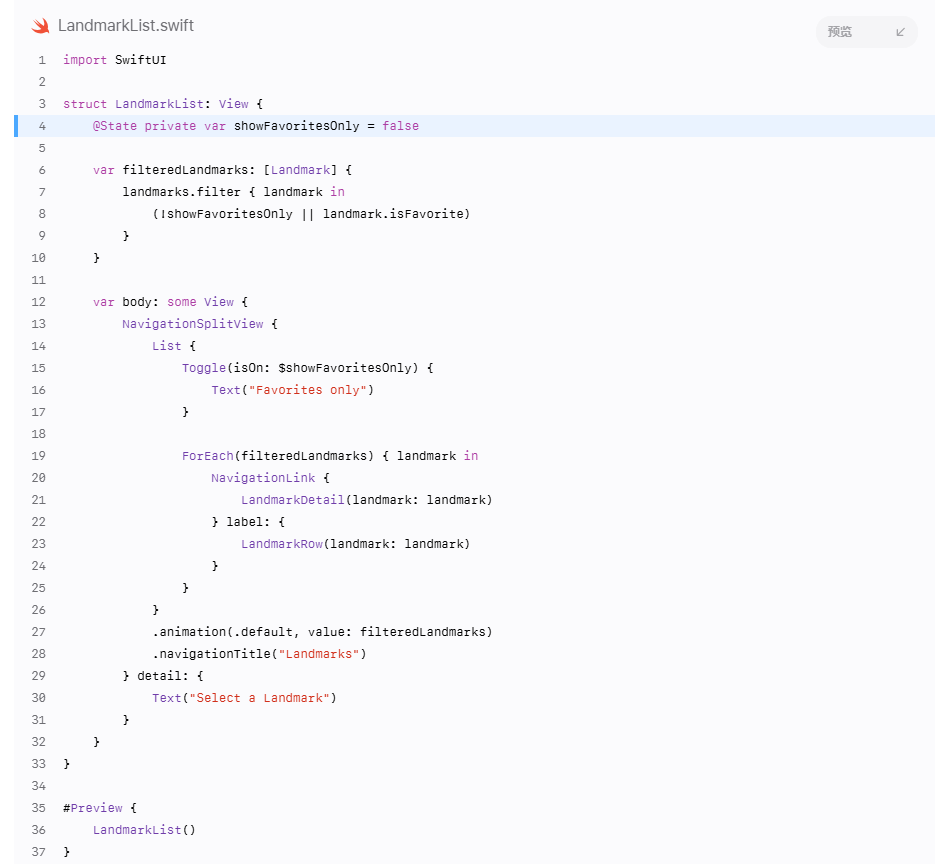This screenshot has height=864, width=944.
Task: Click "(!showFavoritesOnly || landmark.isFavorite)" expression
Action: click(x=311, y=214)
